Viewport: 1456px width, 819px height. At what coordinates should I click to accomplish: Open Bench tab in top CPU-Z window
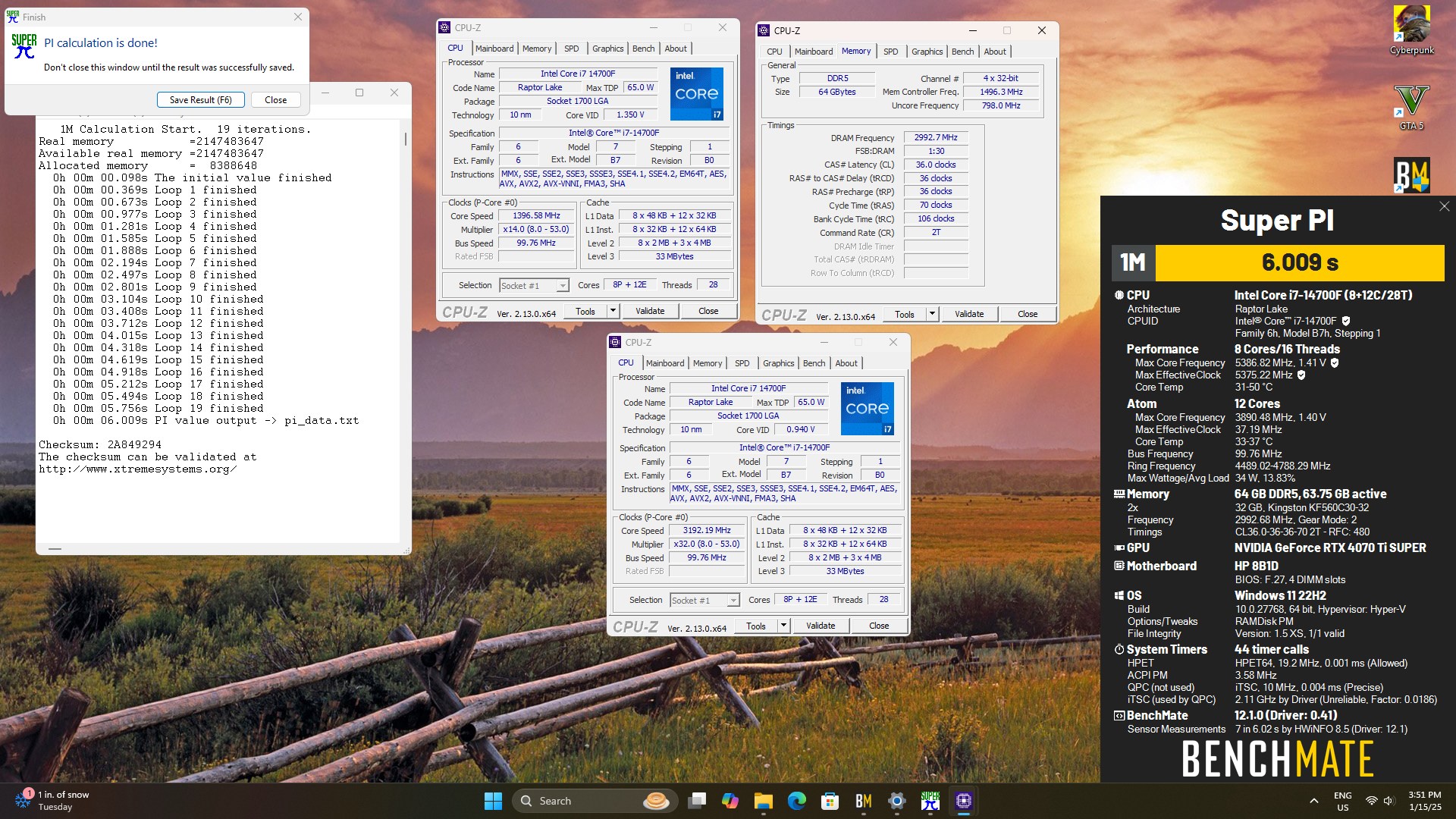point(643,49)
